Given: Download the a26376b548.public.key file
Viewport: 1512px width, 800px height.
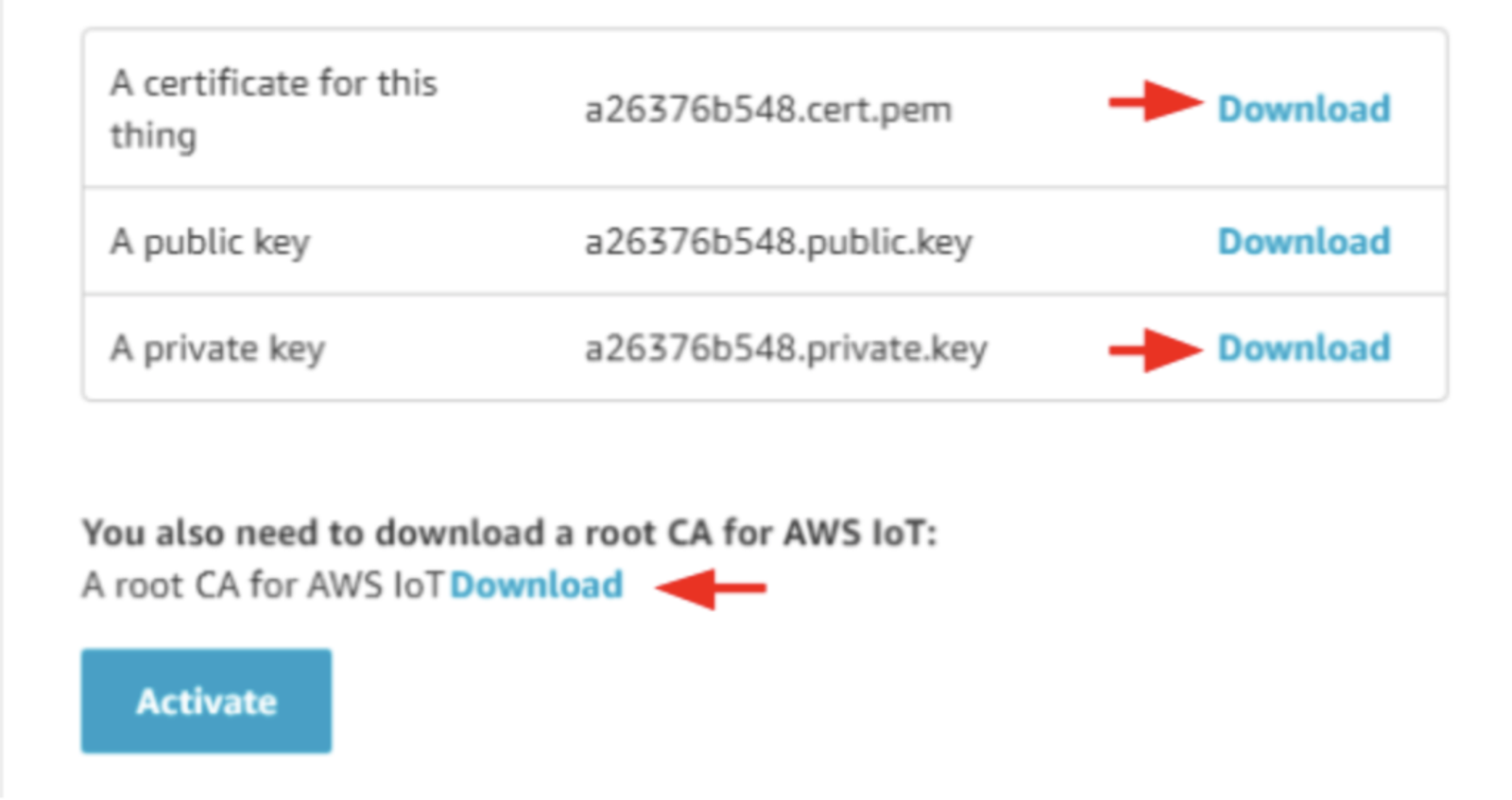Looking at the screenshot, I should point(1304,241).
